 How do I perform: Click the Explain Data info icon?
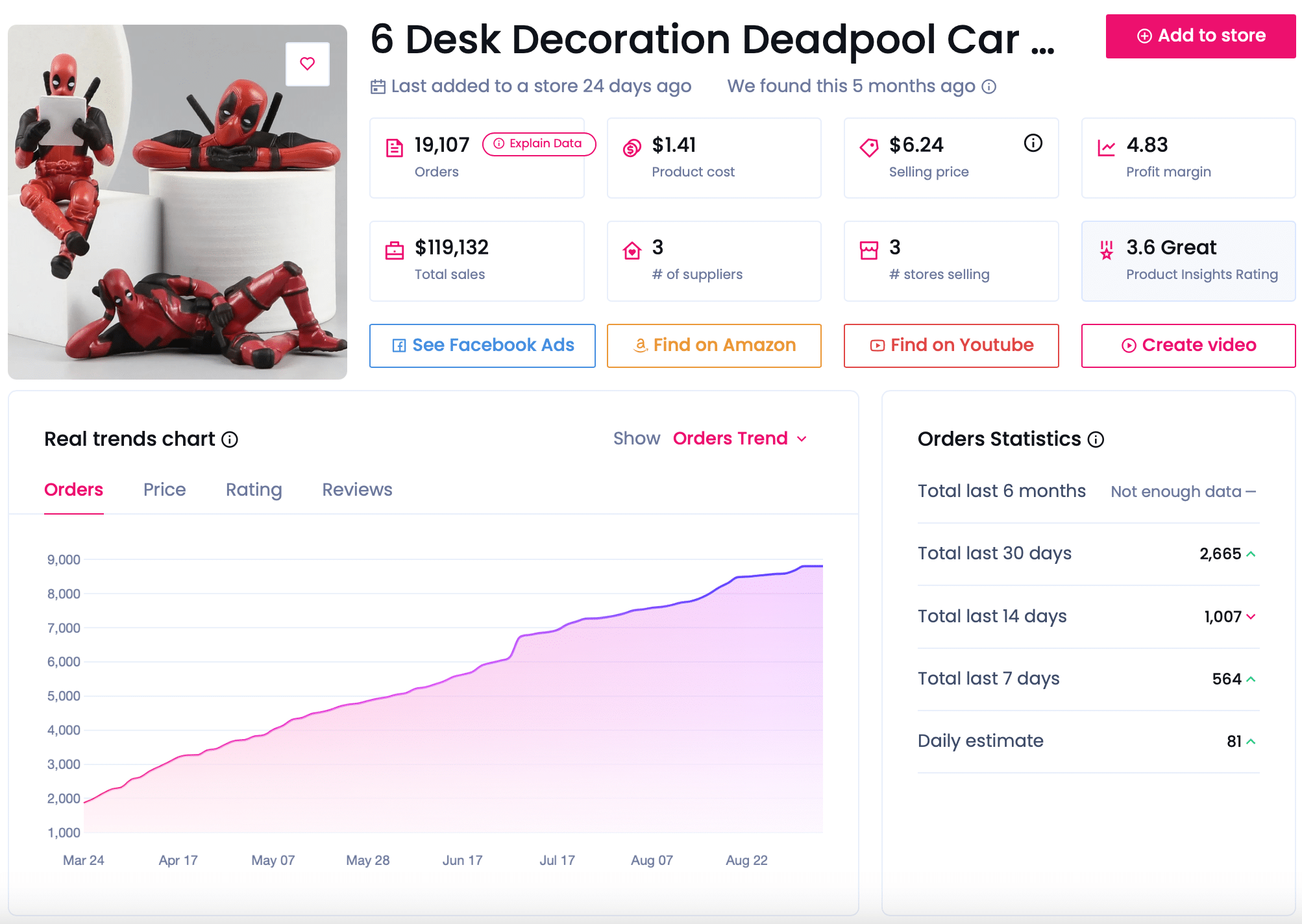point(498,144)
